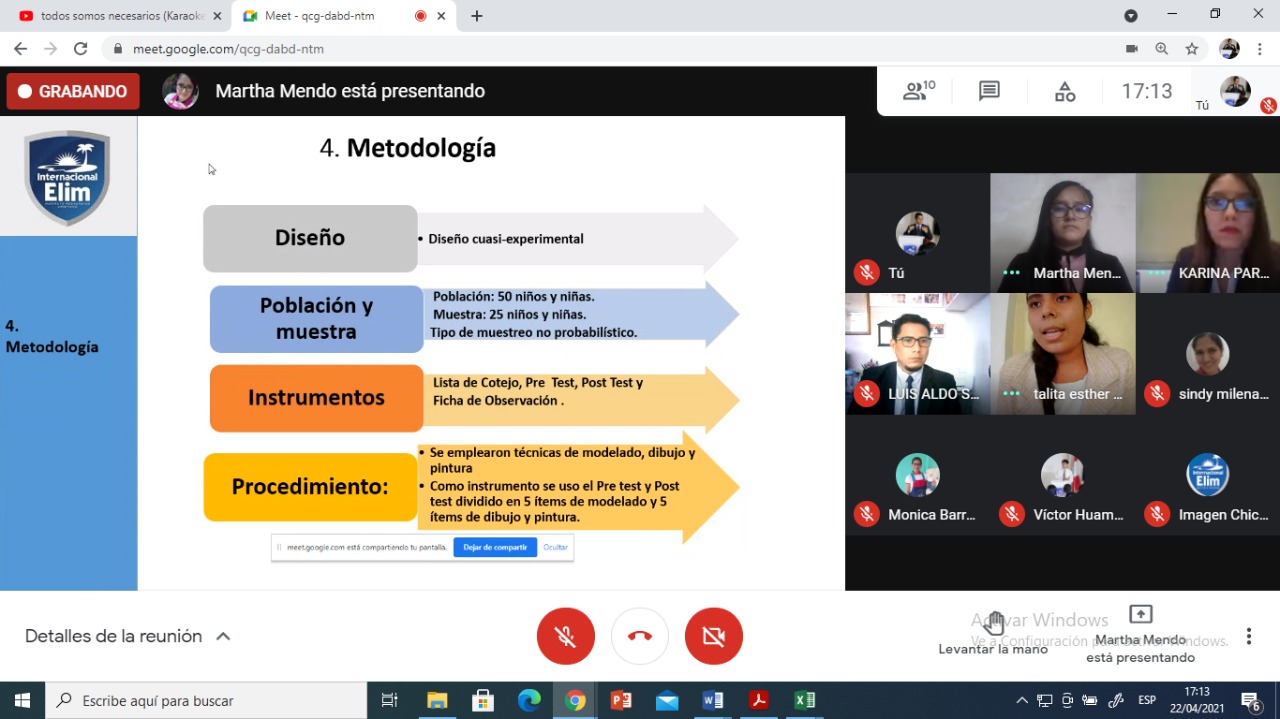Go back in browser history
1280x719 pixels.
[20, 48]
